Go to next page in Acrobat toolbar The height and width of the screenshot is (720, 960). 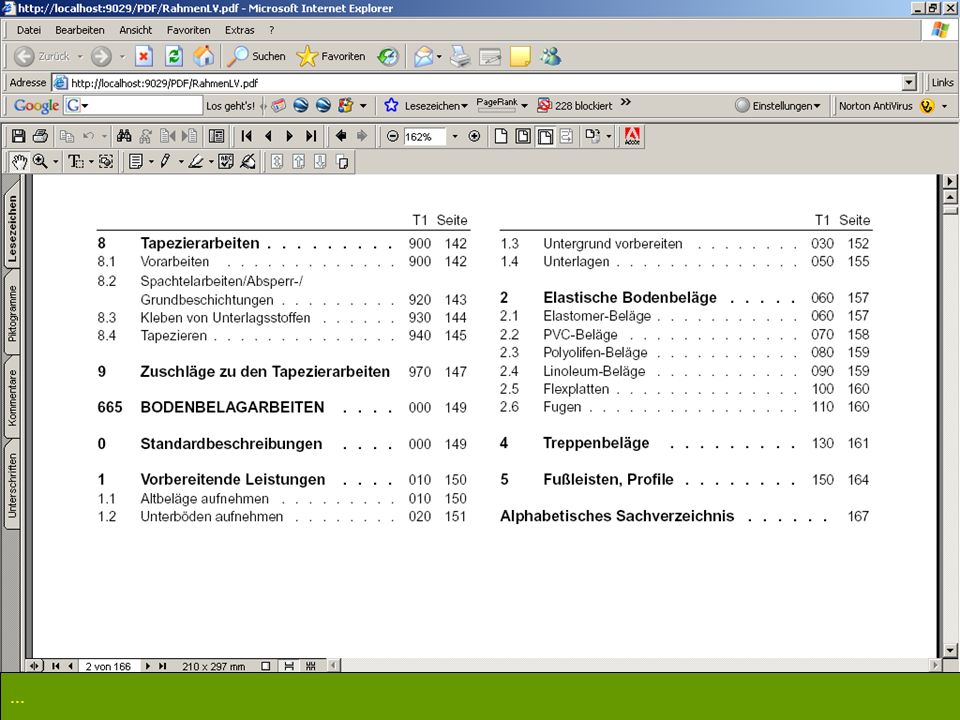290,136
